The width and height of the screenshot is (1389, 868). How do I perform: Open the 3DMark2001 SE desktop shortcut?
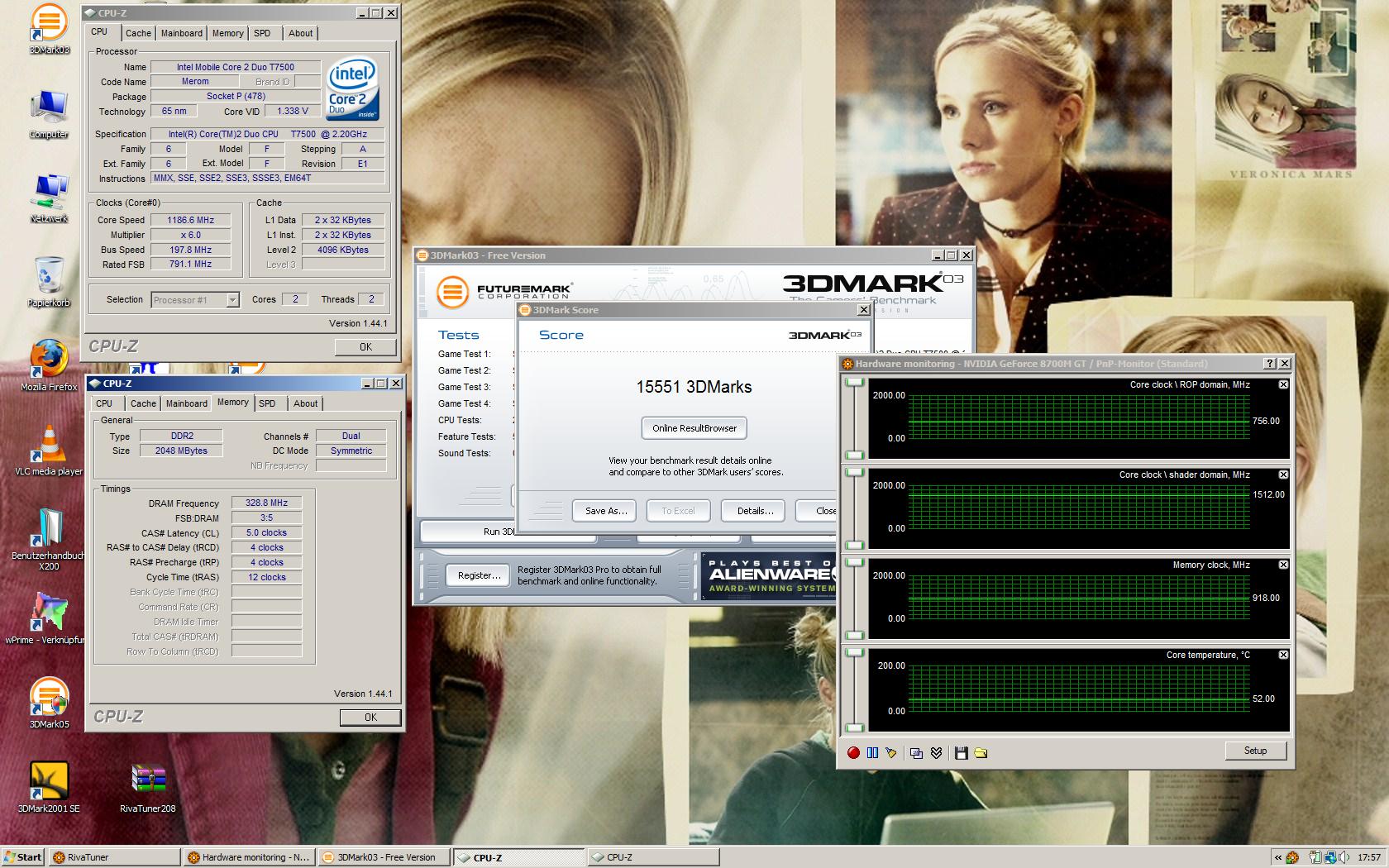[49, 788]
